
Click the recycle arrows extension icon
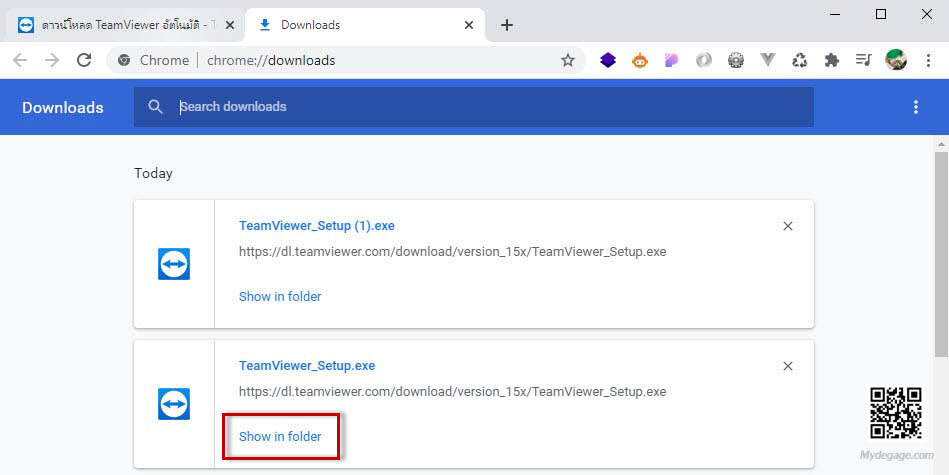point(800,60)
